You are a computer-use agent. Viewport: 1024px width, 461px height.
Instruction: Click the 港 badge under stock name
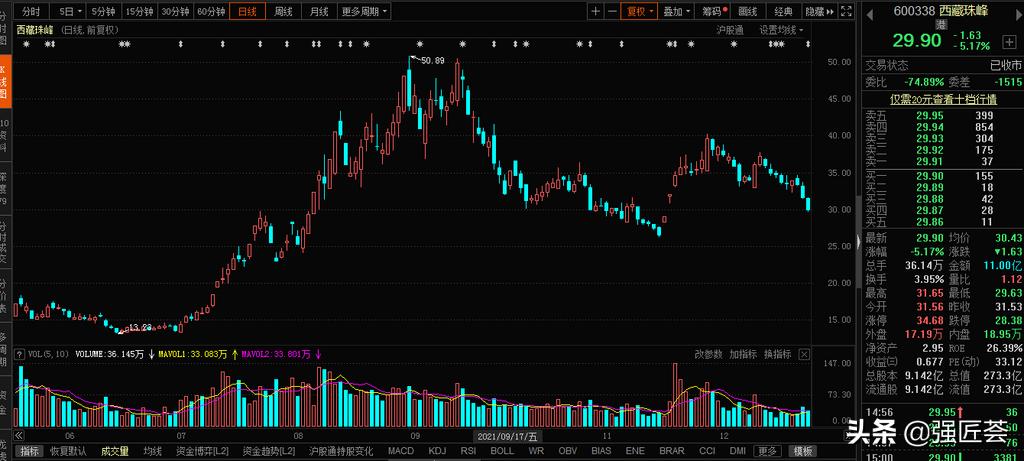tap(940, 25)
